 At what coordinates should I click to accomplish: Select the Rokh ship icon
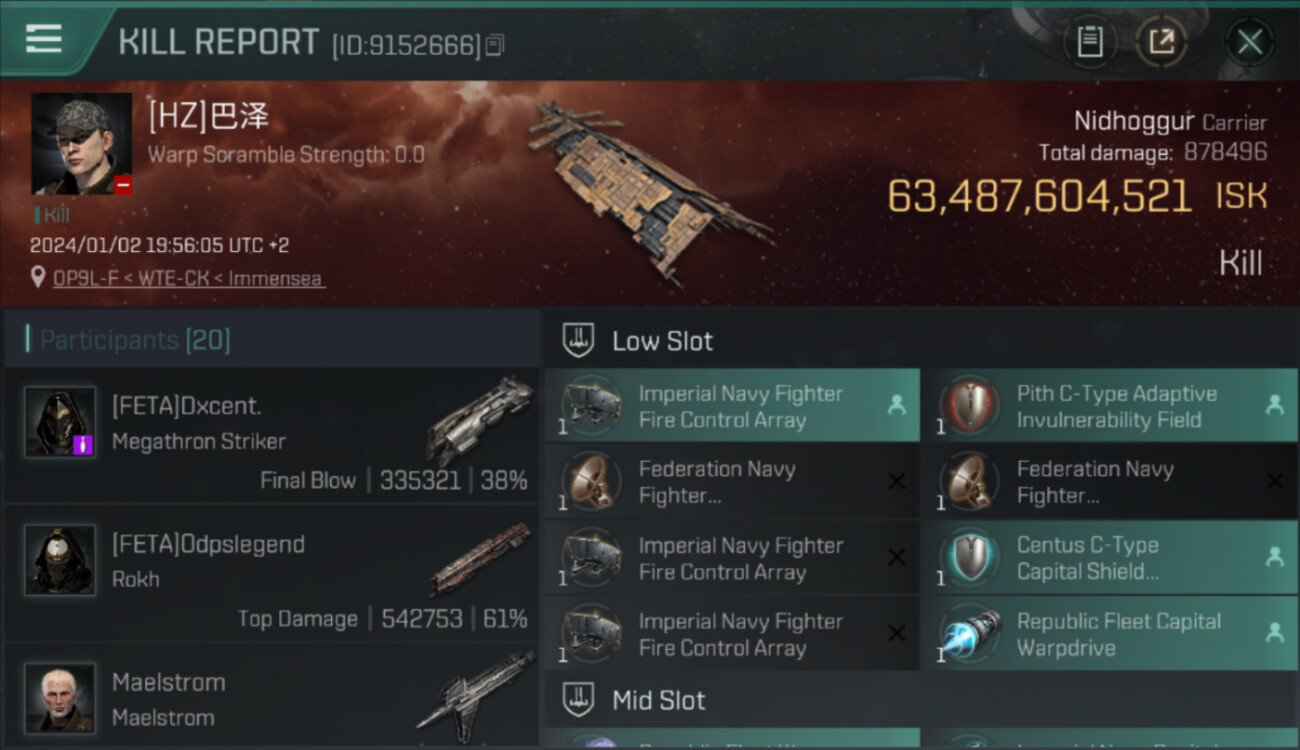click(478, 558)
